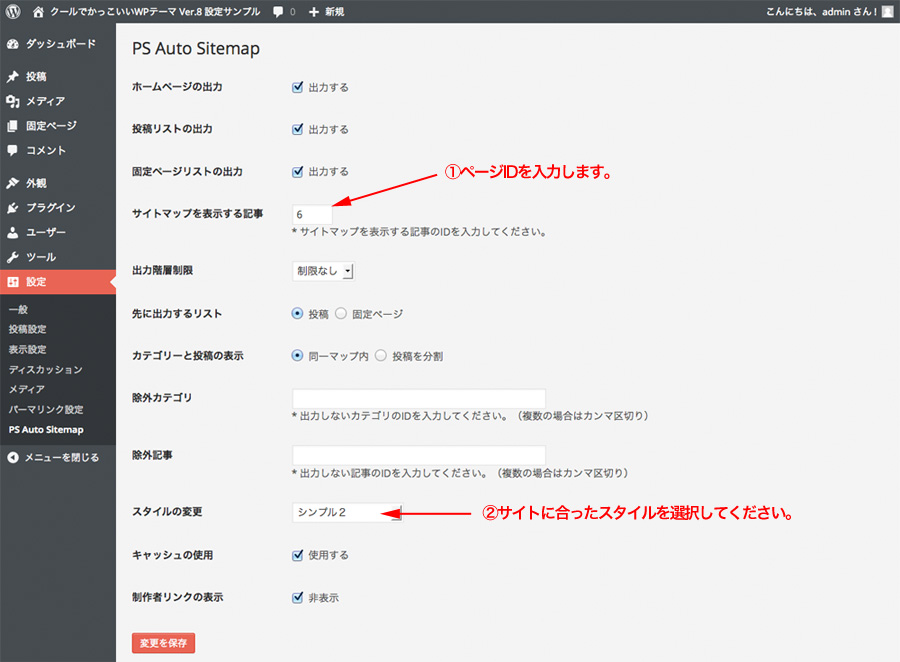Screen dimensions: 900x662
Task: Click the 外観 paintbrush icon
Action: point(13,183)
